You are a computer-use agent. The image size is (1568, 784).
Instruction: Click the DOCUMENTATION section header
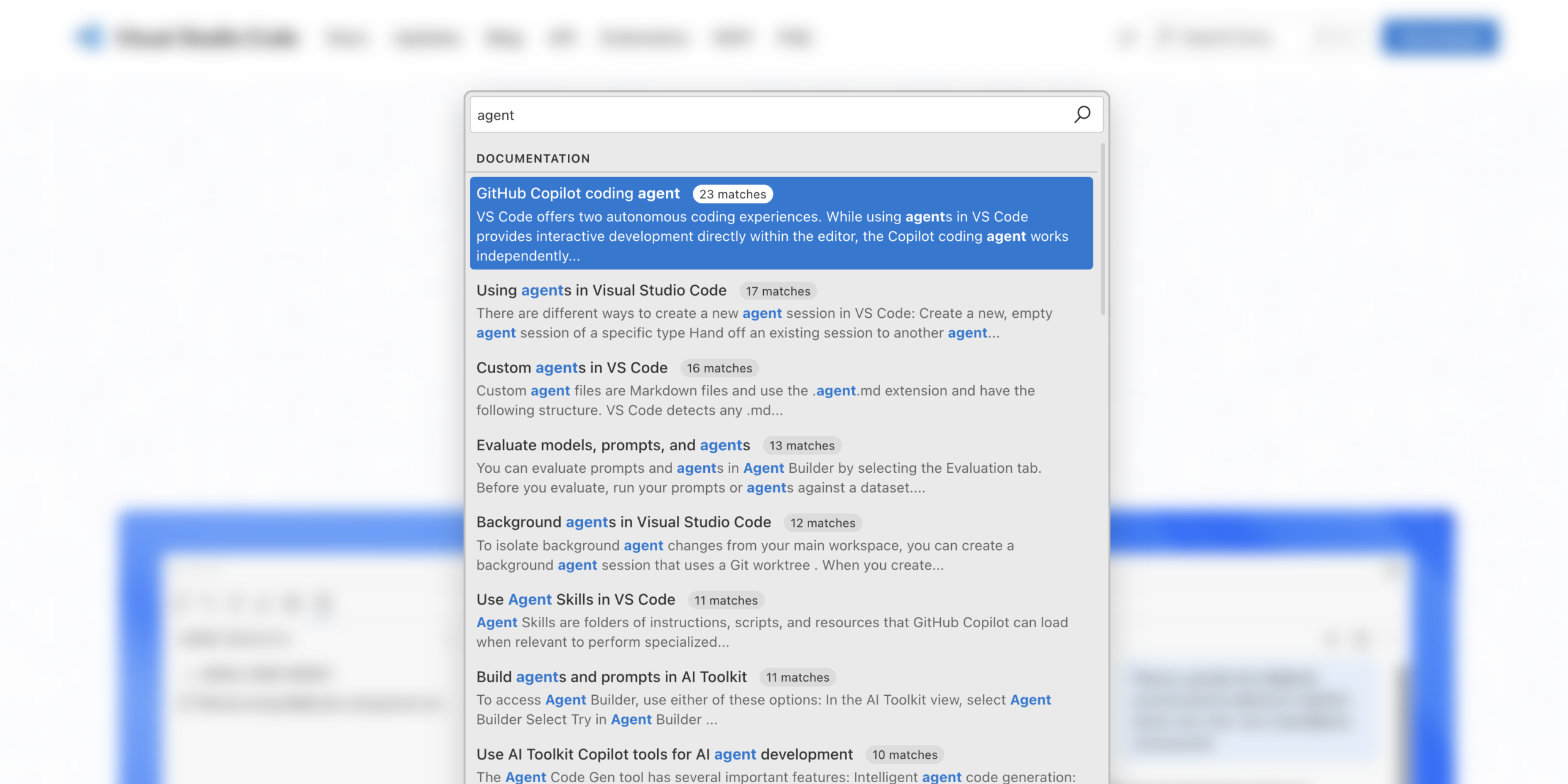(x=533, y=158)
